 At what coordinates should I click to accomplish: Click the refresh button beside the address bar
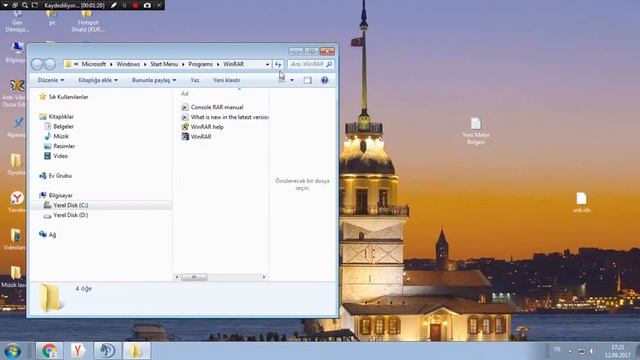point(278,64)
